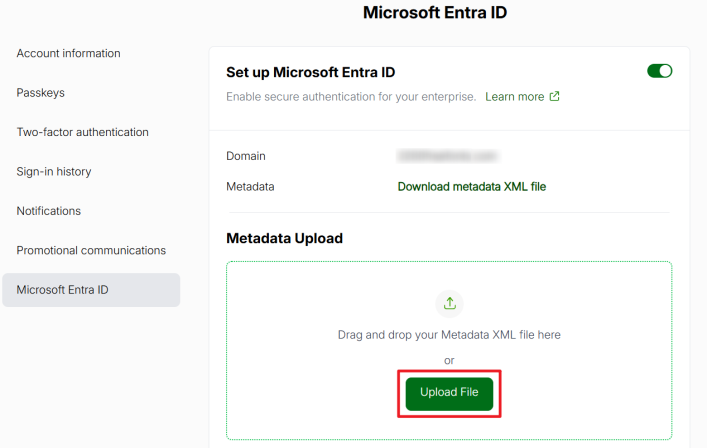
Task: Go to the Passkeys section
Action: (x=40, y=92)
